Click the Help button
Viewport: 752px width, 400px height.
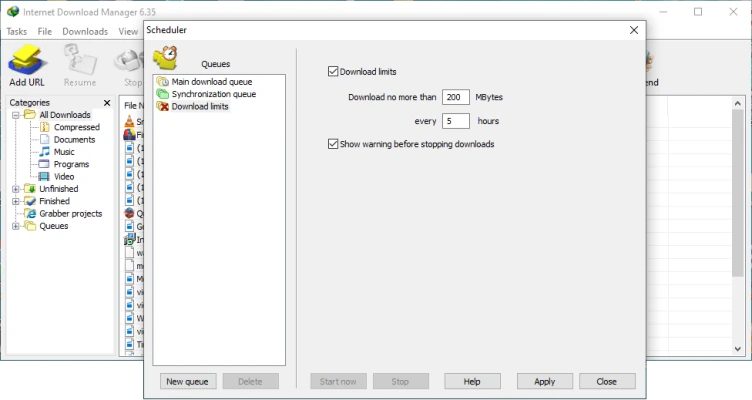(x=472, y=382)
